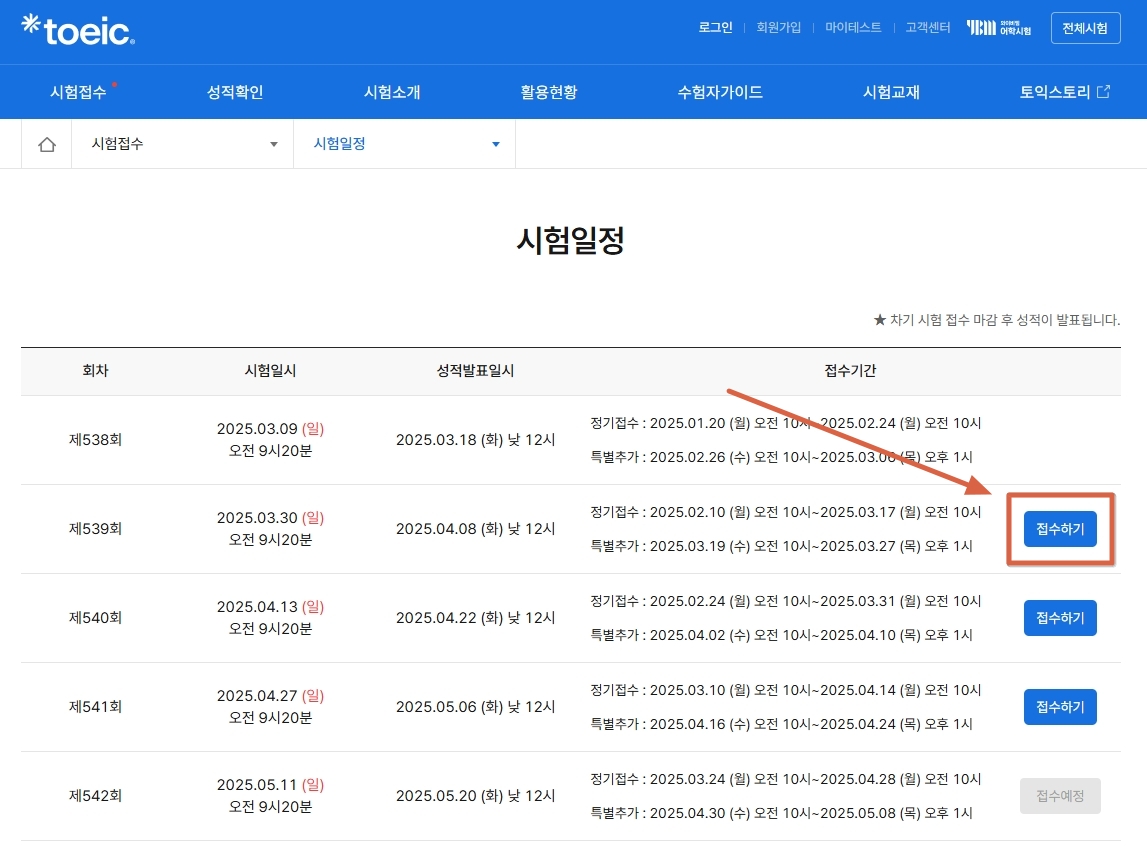
Task: Click 정기접수 period starting 2025.03.24
Action: [x=786, y=779]
